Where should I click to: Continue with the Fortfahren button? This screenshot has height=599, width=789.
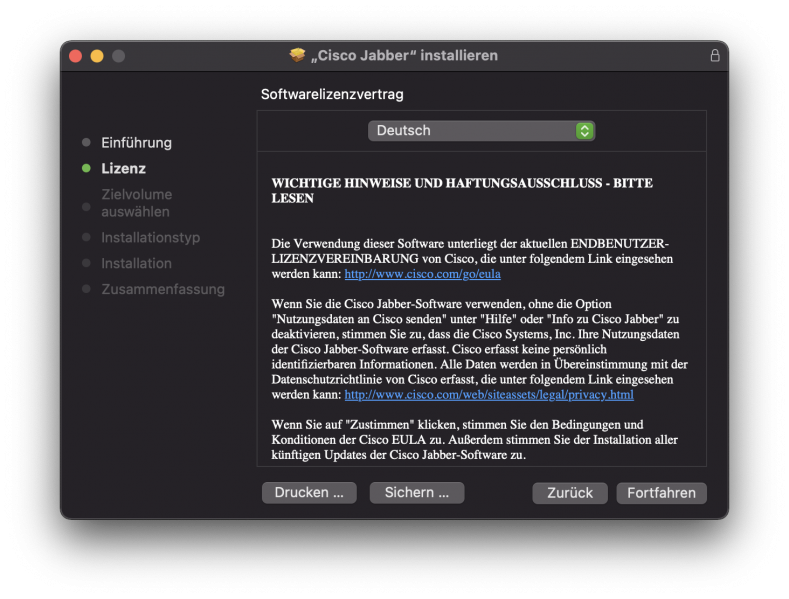click(x=661, y=493)
